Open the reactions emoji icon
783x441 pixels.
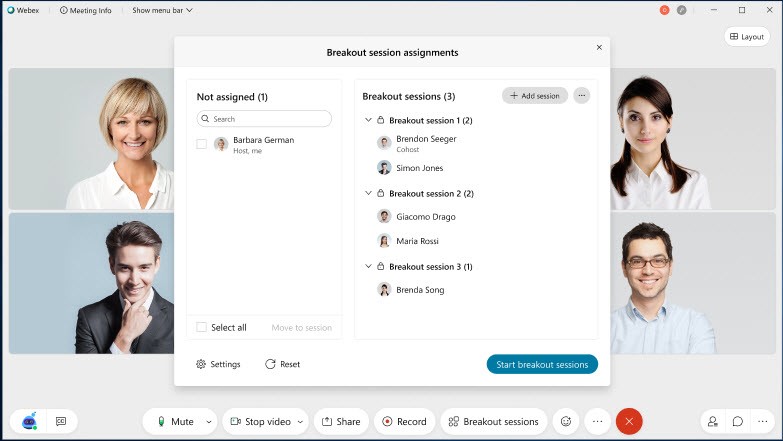coord(566,422)
